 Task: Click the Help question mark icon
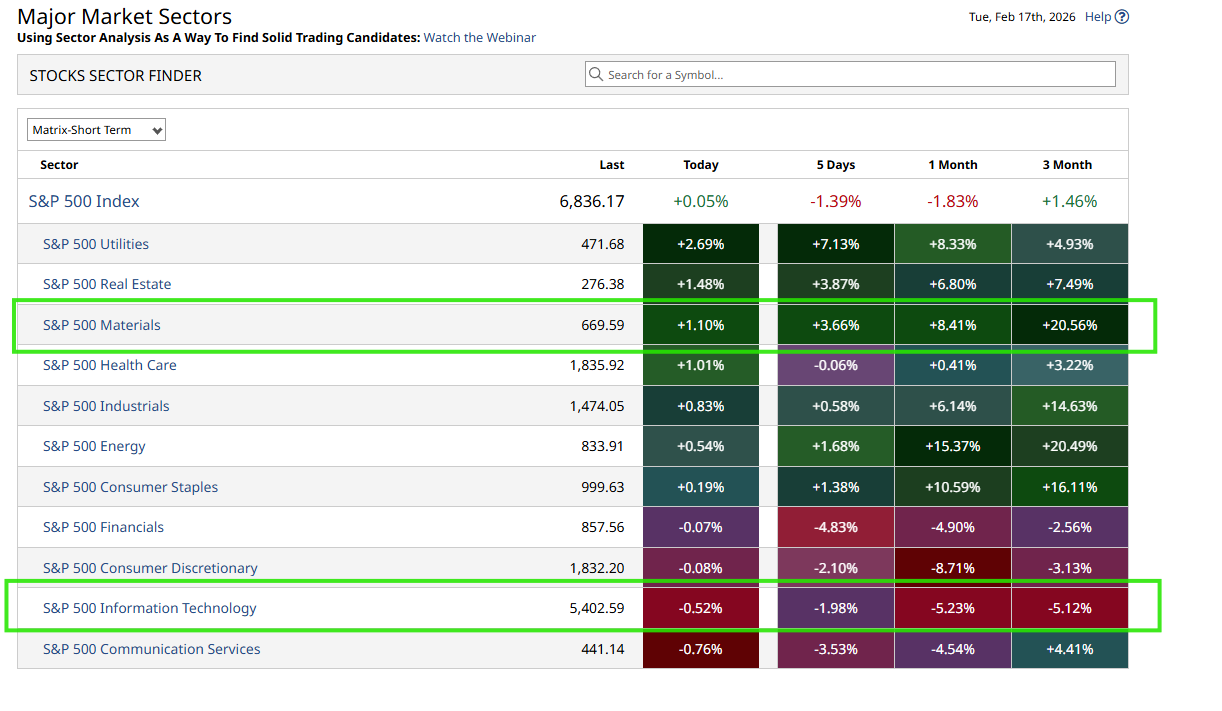pos(1122,17)
